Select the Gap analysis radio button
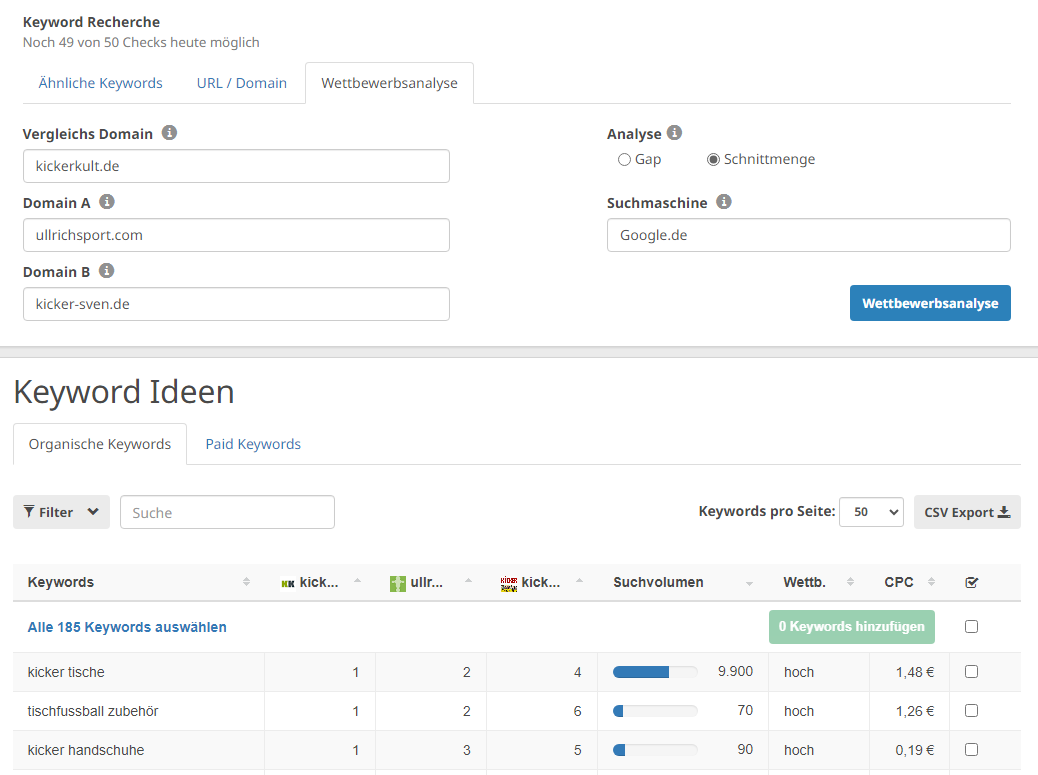1038x775 pixels. click(624, 160)
